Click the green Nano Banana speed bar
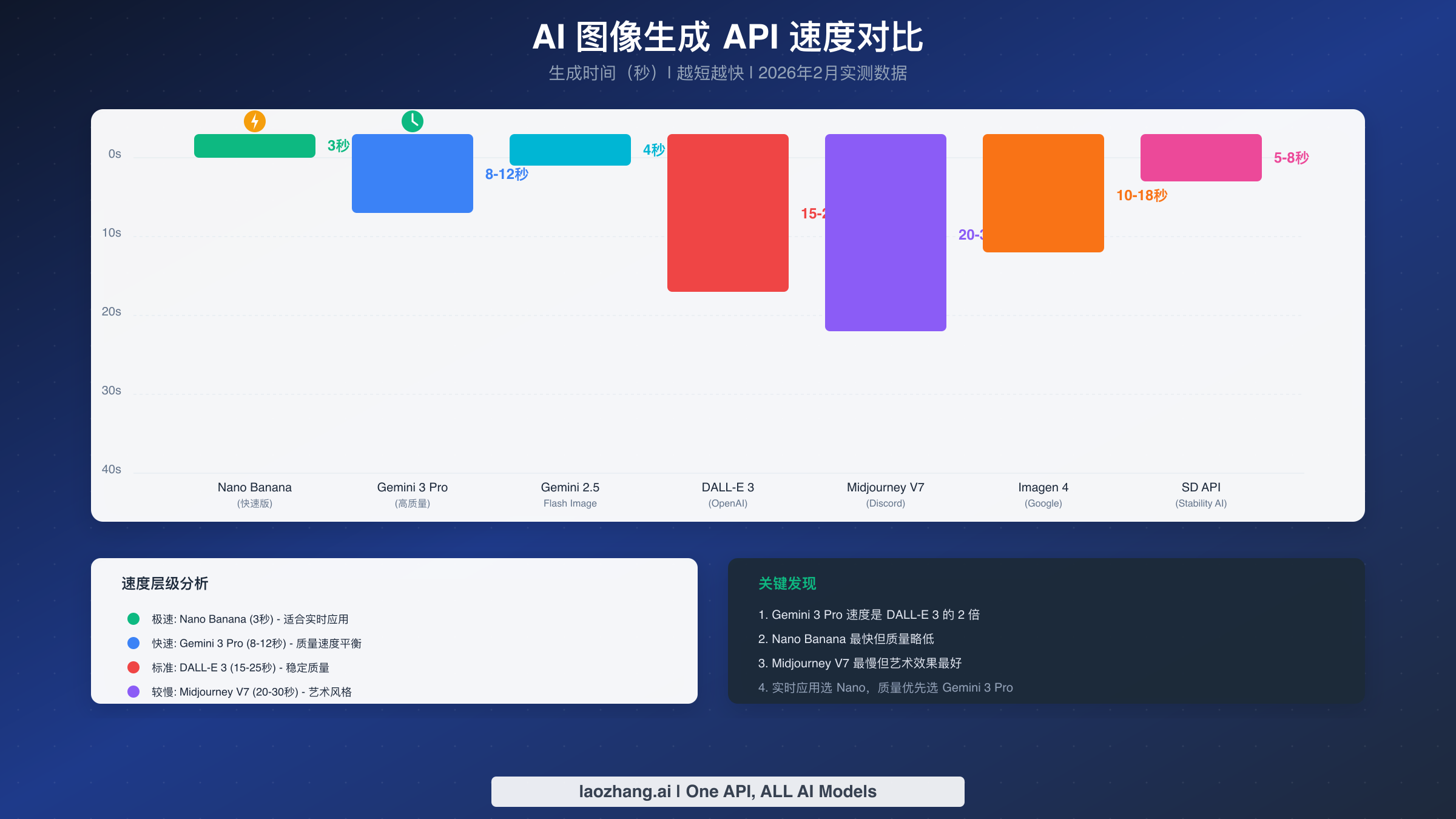Screen dimensions: 1456x819 tap(254, 147)
